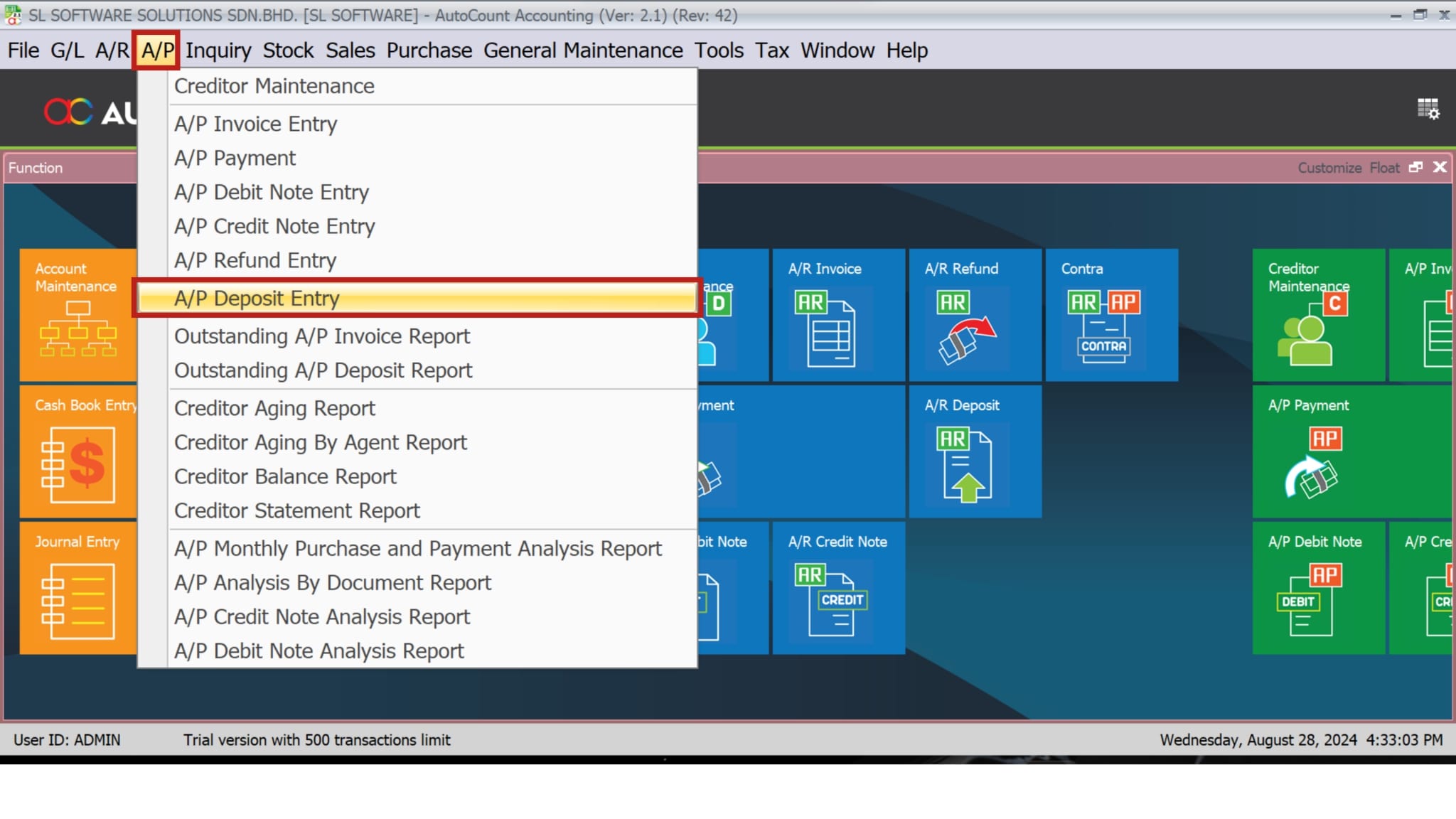Click the Customize link in Function panel

click(1329, 168)
